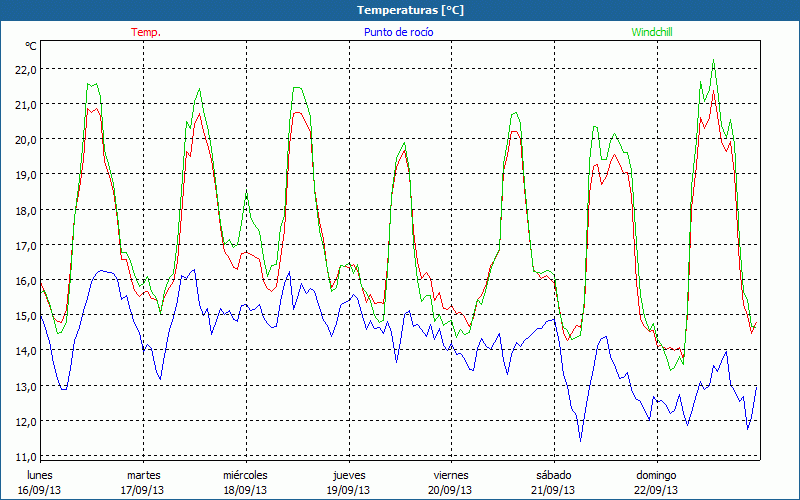Click the red Temp. legend label
The height and width of the screenshot is (500, 800).
146,32
